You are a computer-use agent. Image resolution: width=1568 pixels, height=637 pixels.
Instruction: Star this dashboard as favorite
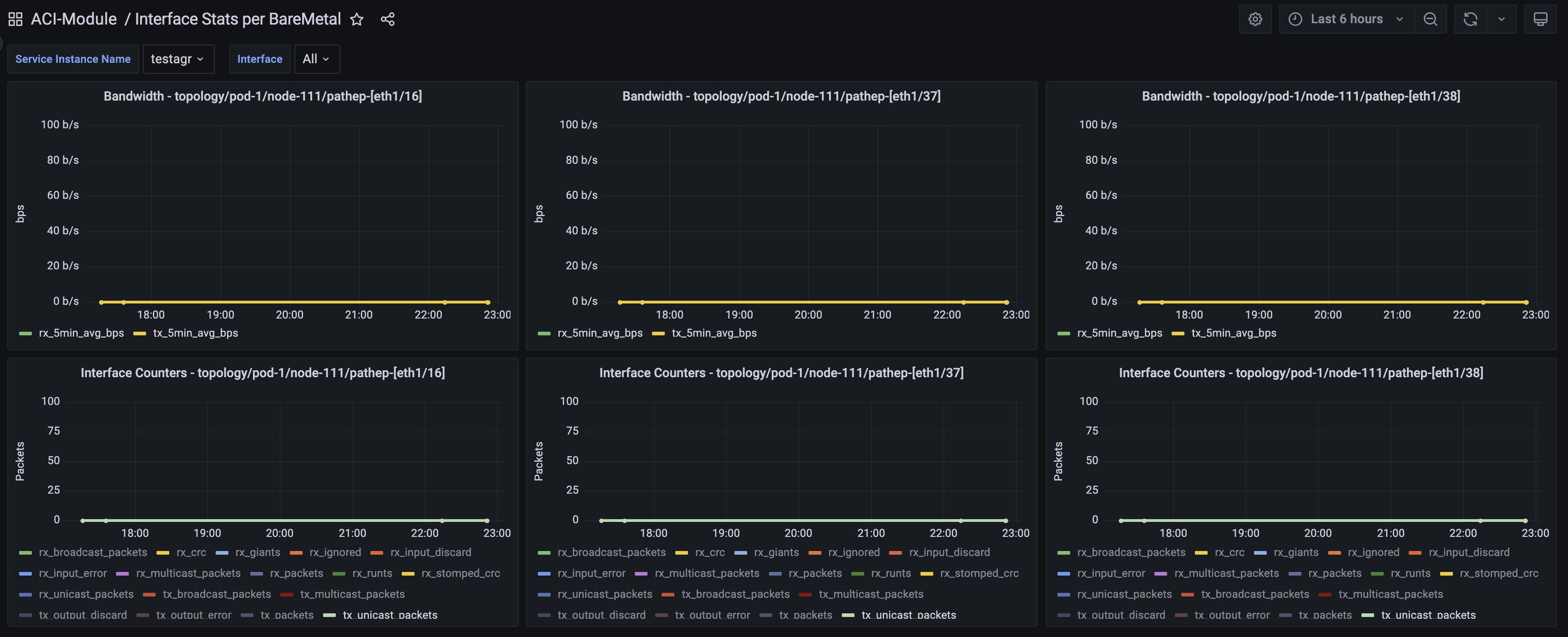[x=357, y=20]
